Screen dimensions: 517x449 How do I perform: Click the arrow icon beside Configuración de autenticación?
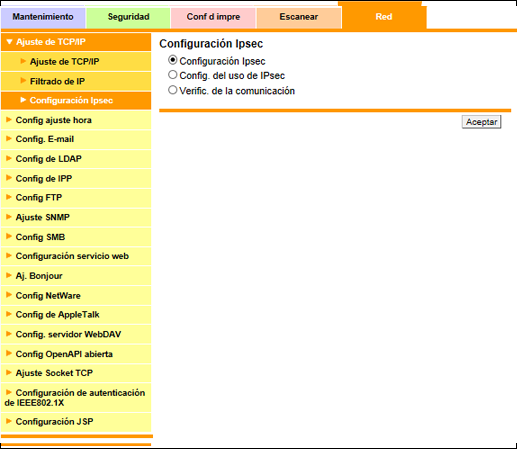tap(9, 392)
